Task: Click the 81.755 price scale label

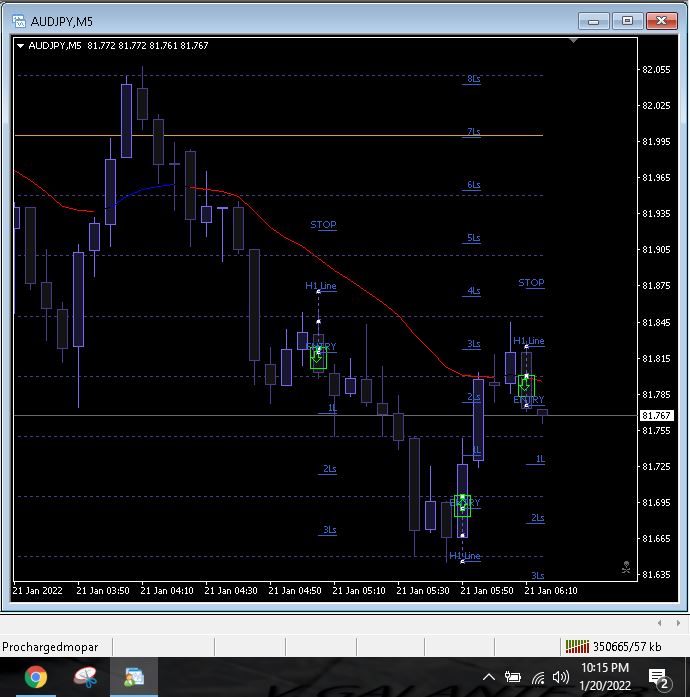Action: (x=656, y=430)
